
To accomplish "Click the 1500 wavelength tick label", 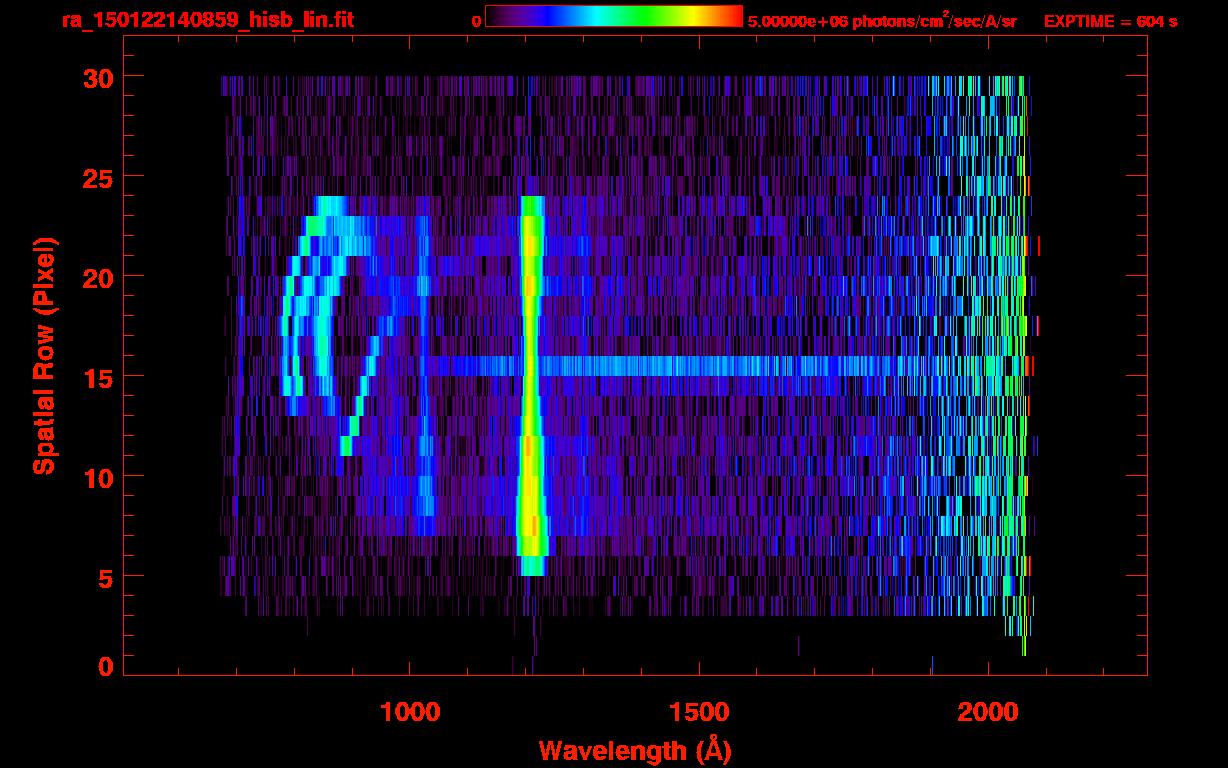I will 699,712.
